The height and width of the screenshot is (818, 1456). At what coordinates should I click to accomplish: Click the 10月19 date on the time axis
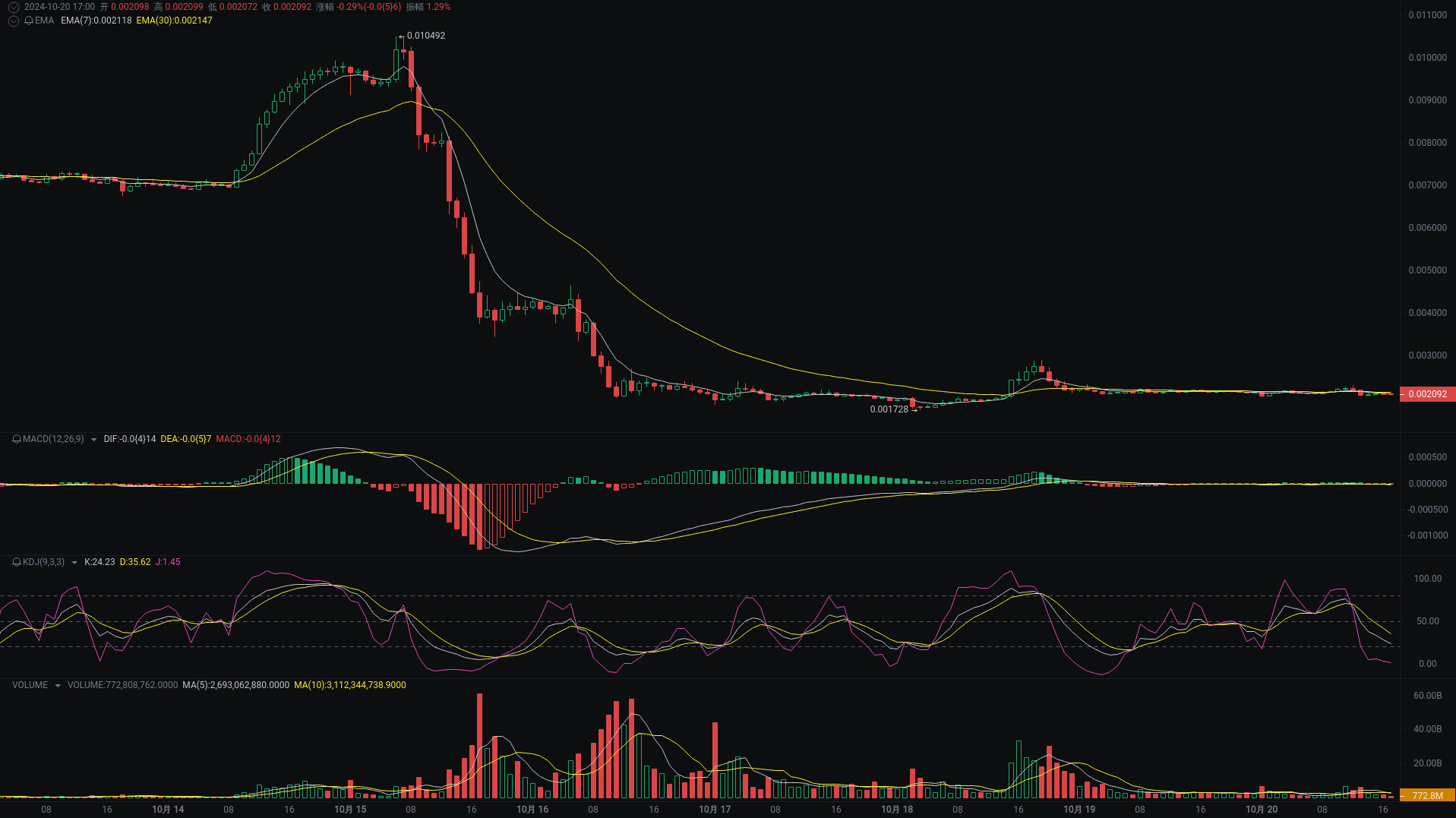tap(1082, 810)
